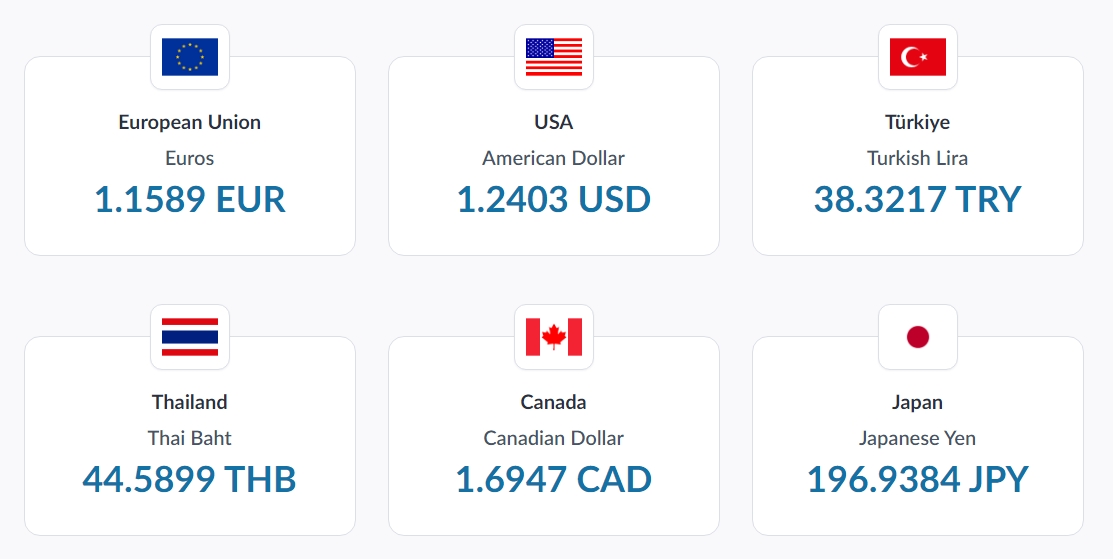The width and height of the screenshot is (1113, 559).
Task: Select the Thai Baht label
Action: [x=190, y=438]
